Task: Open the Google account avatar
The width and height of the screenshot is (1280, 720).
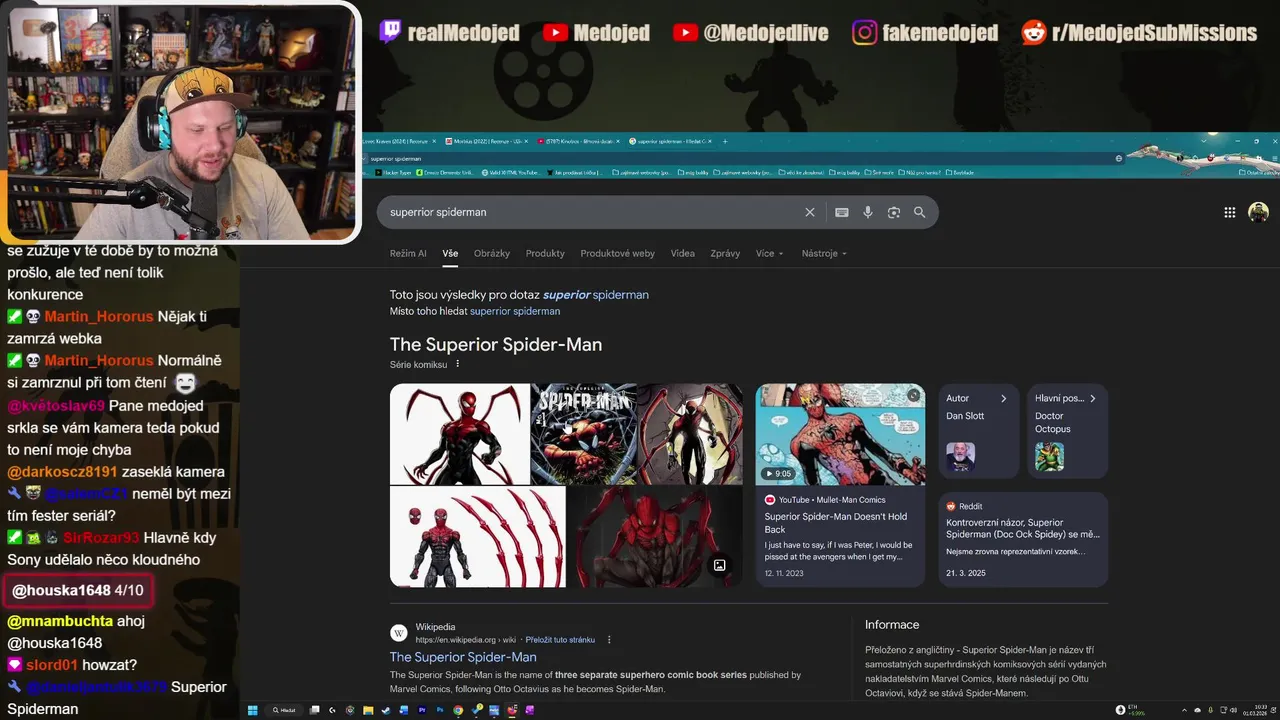Action: point(1259,212)
